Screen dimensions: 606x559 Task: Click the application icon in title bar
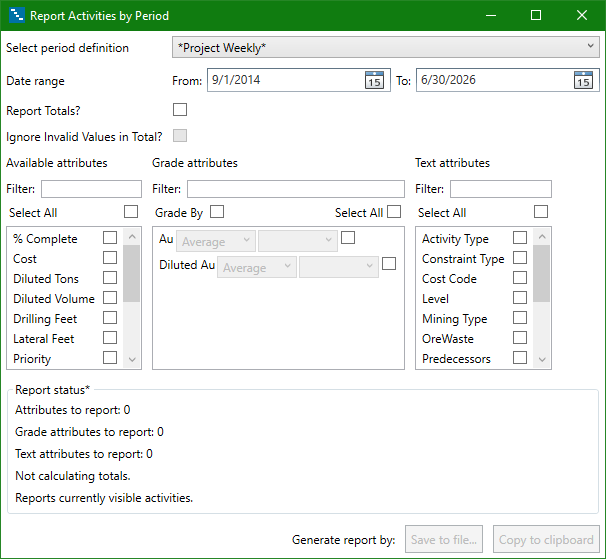click(16, 16)
